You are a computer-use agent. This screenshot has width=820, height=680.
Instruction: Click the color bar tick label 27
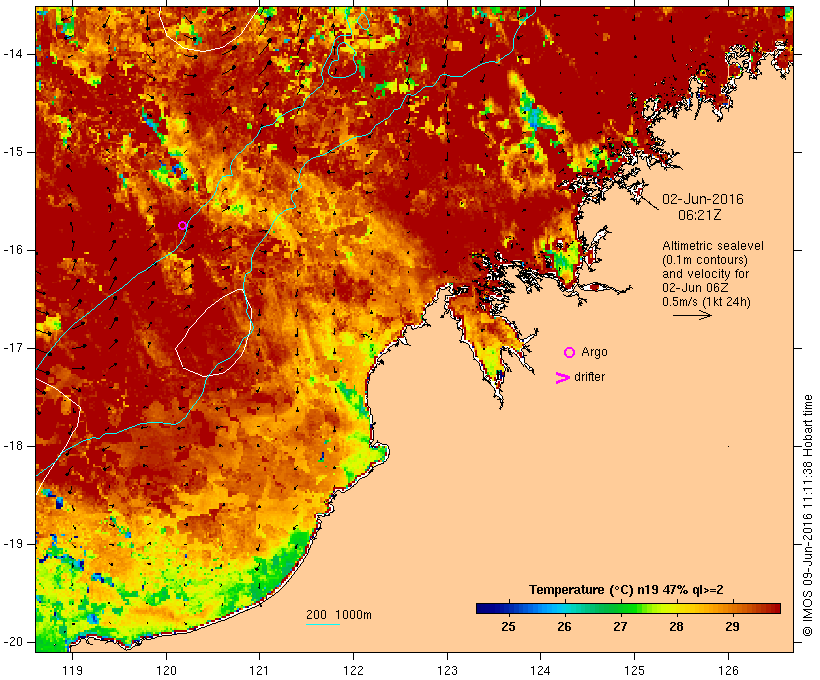(620, 627)
